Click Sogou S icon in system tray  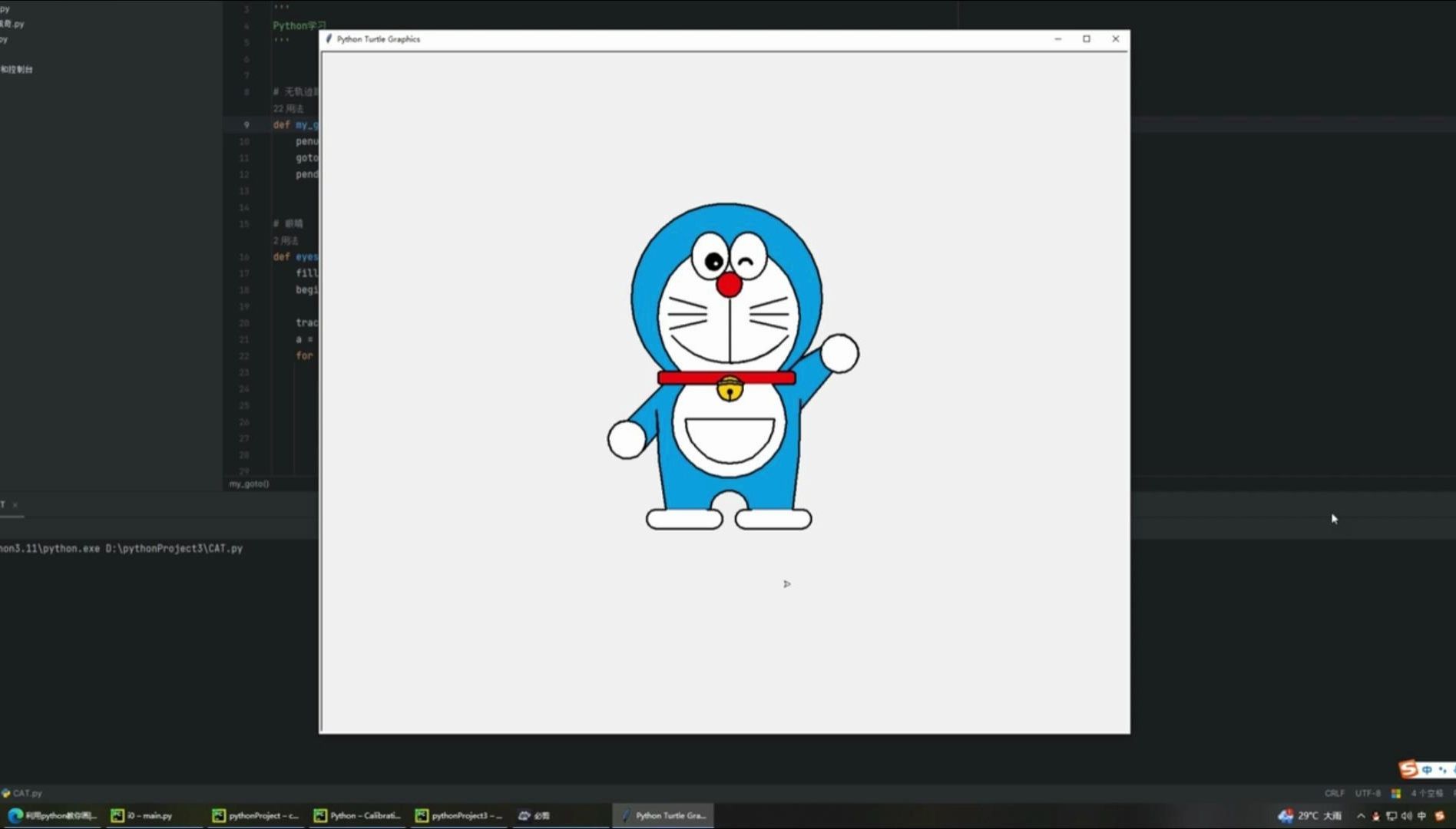coord(1440,816)
